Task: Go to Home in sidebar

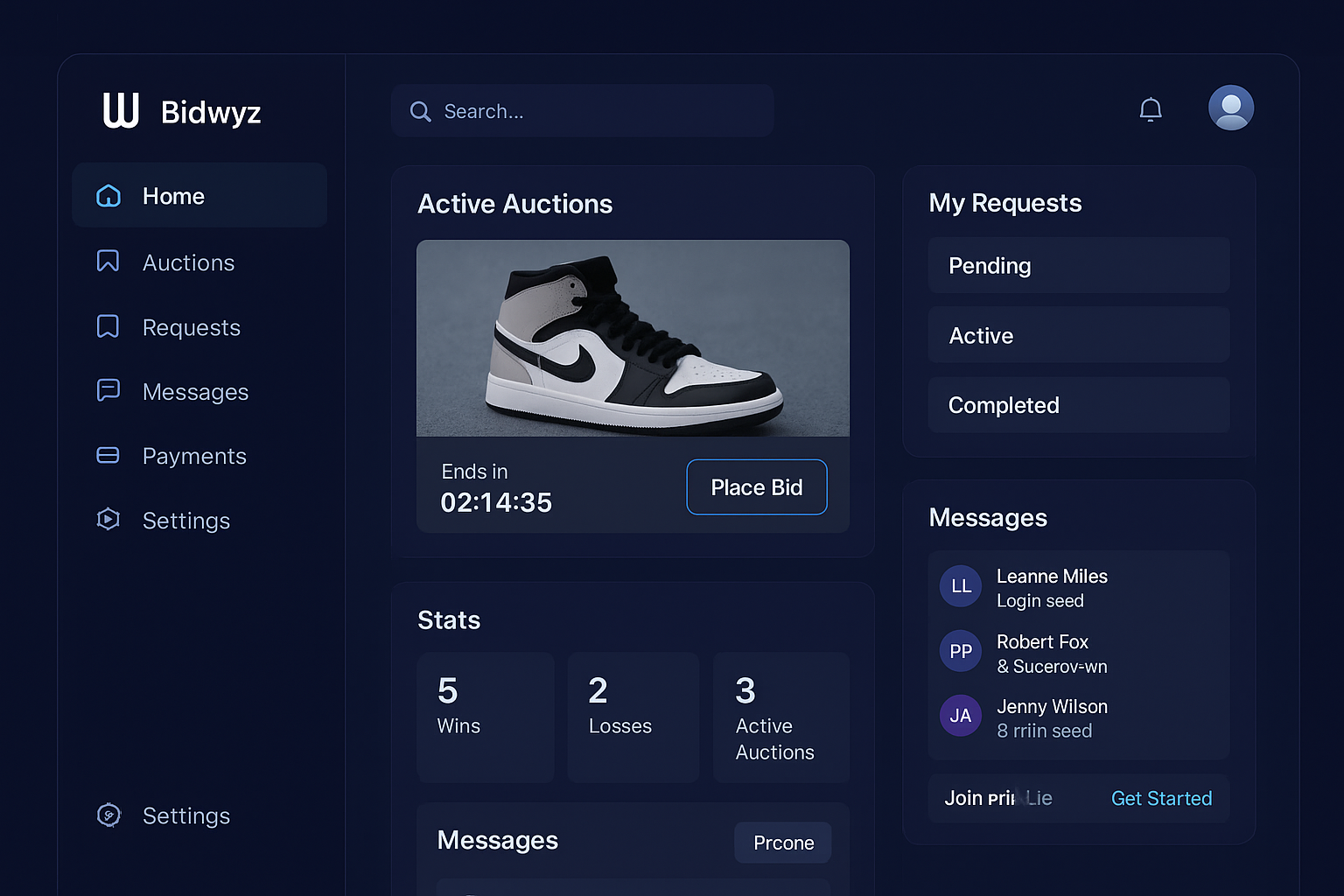Action: tap(199, 195)
